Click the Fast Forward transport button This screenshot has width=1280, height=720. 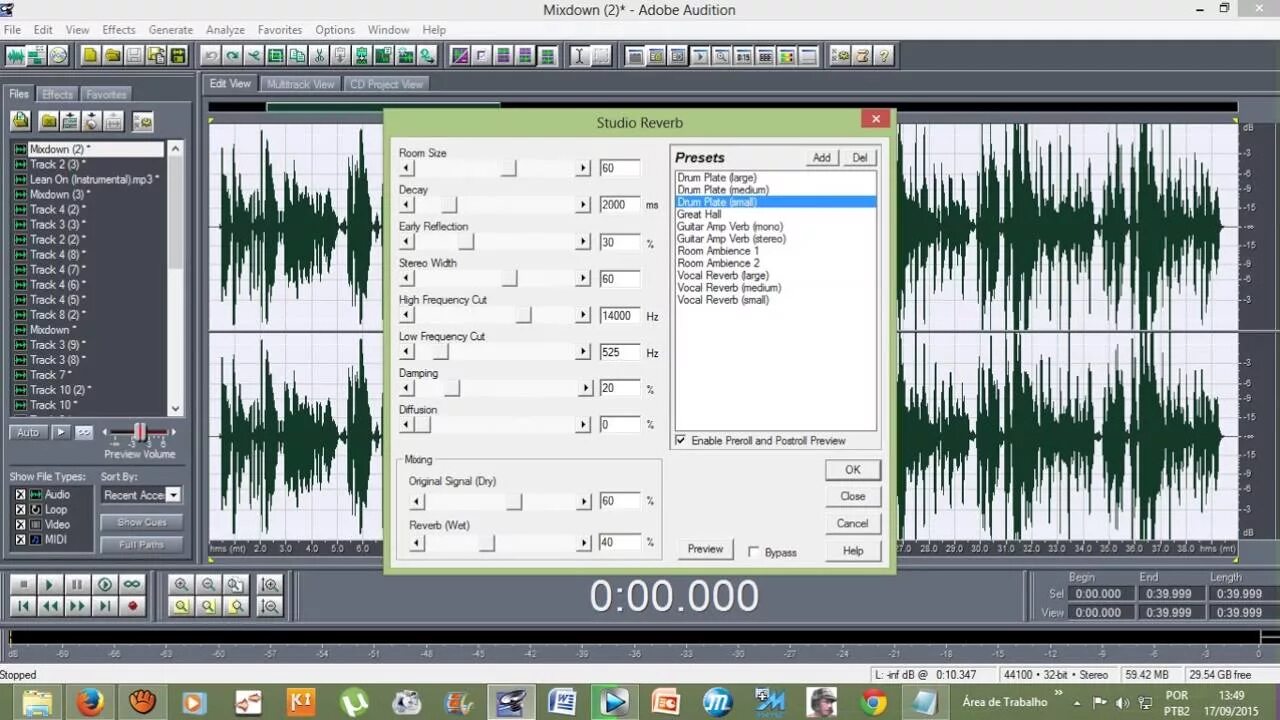[77, 606]
